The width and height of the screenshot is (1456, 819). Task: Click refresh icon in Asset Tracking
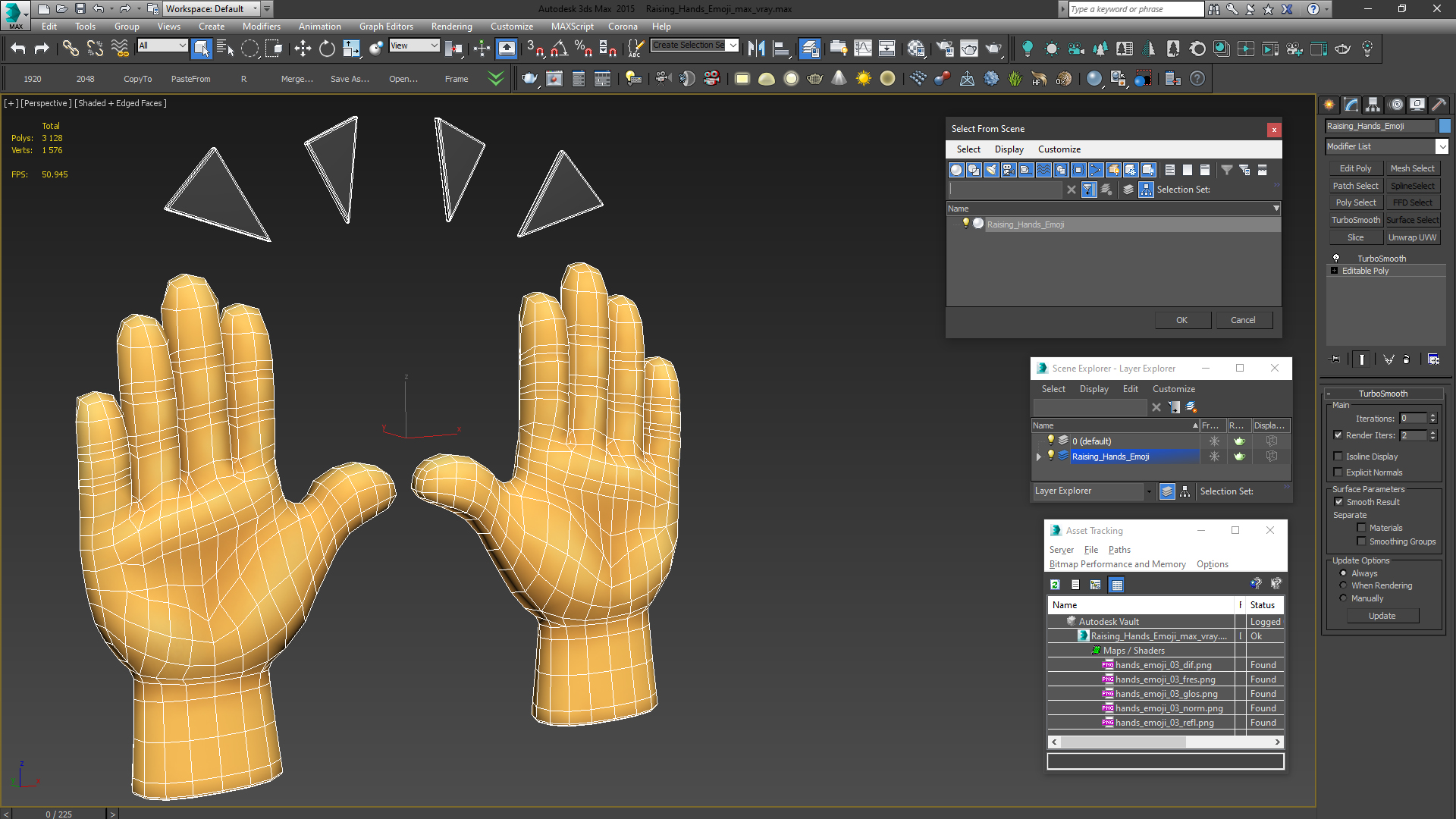[x=1055, y=585]
